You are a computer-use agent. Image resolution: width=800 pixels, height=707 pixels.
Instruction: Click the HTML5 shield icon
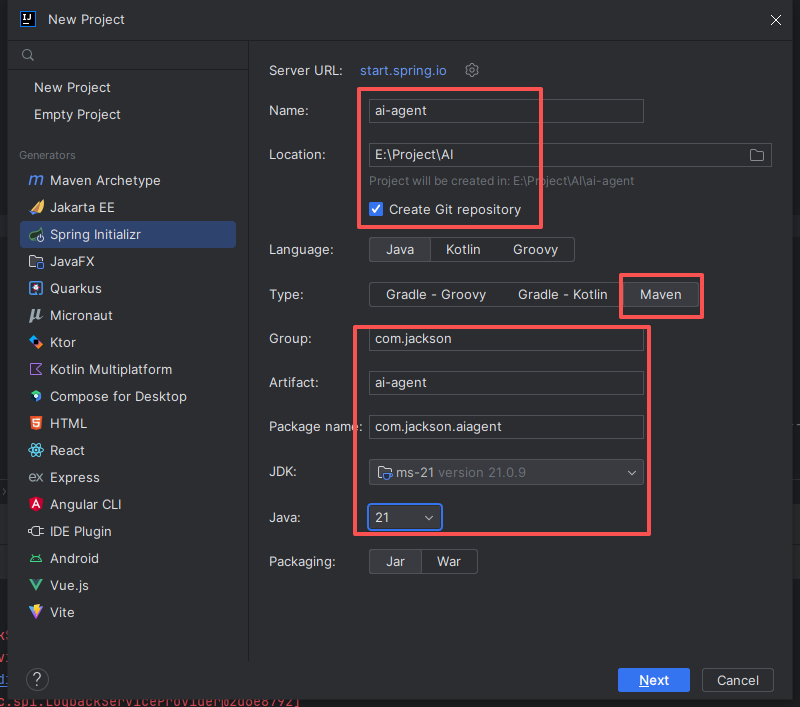tap(36, 423)
